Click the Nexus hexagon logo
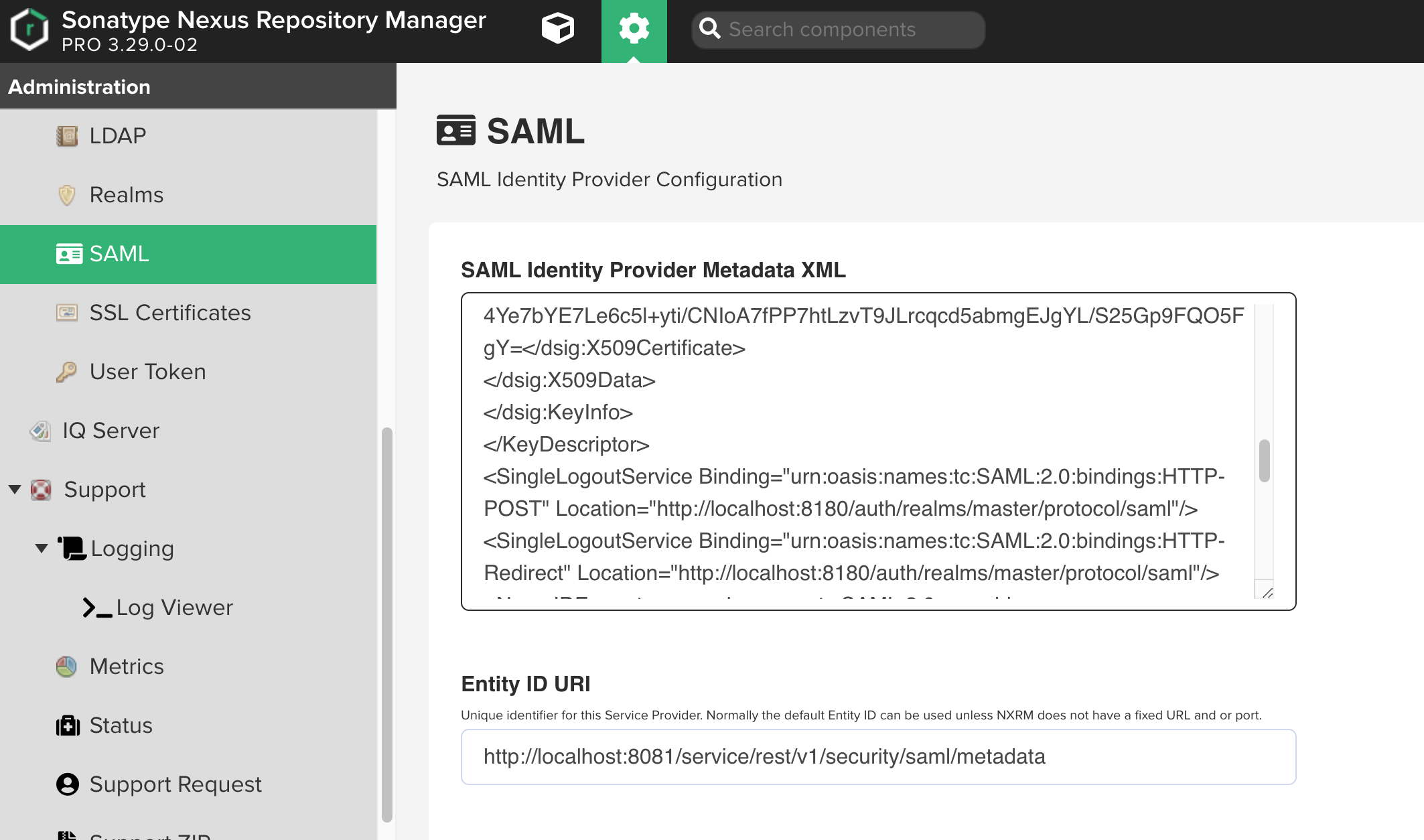 pos(29,29)
